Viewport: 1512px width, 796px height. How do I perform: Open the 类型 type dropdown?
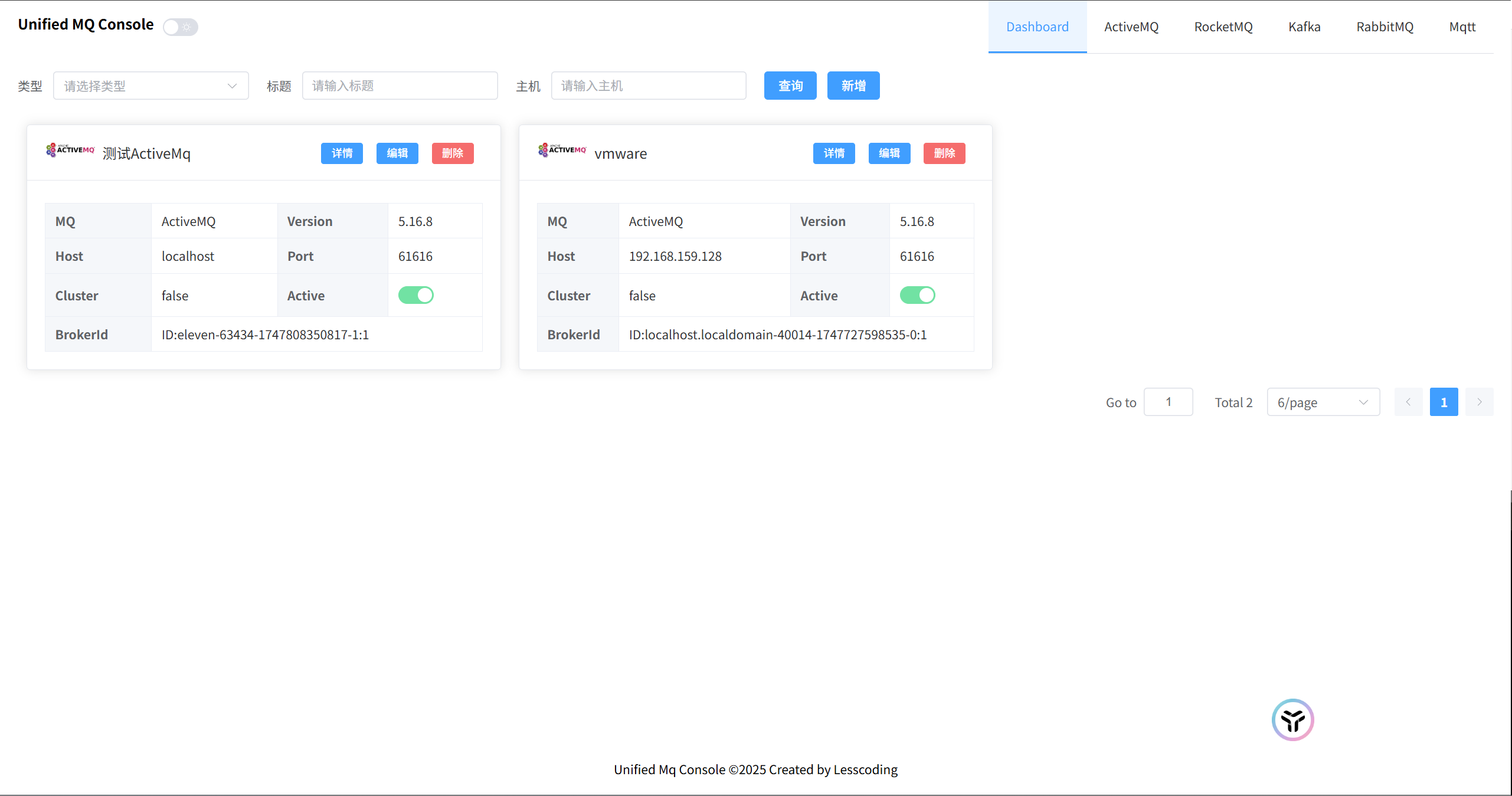pyautogui.click(x=151, y=86)
